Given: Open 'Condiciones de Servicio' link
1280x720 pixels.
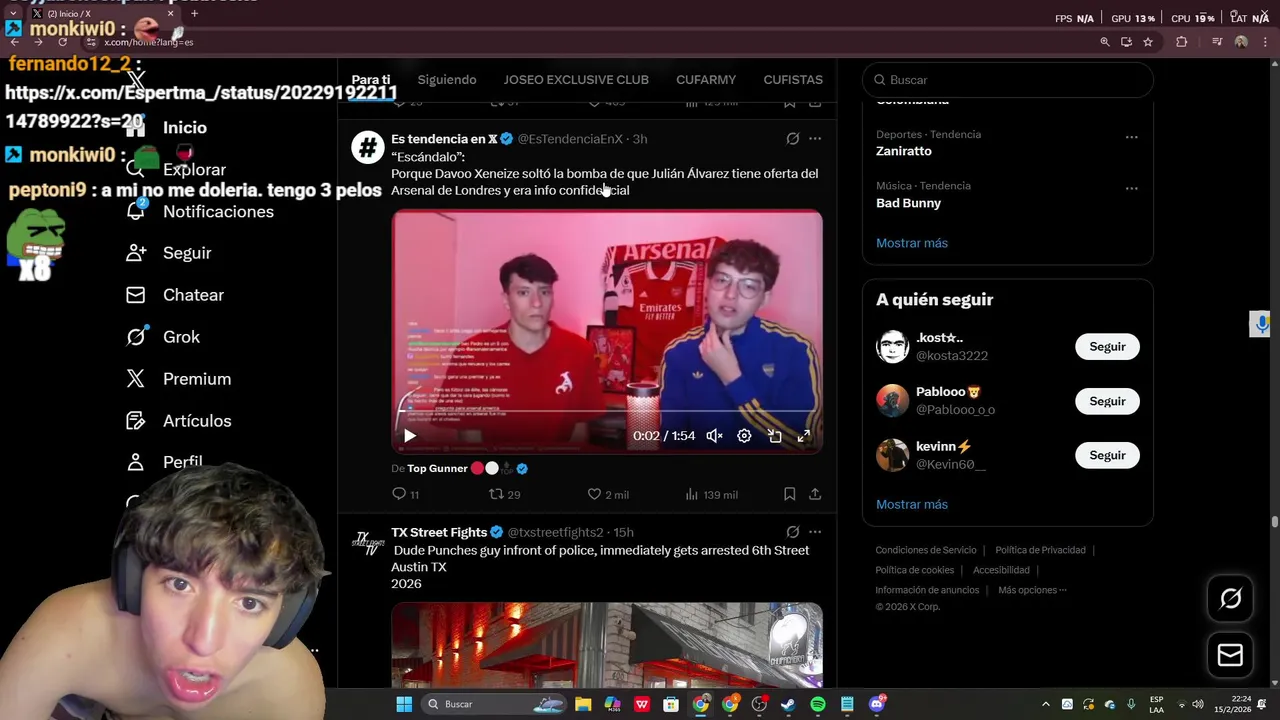Looking at the screenshot, I should click(926, 550).
